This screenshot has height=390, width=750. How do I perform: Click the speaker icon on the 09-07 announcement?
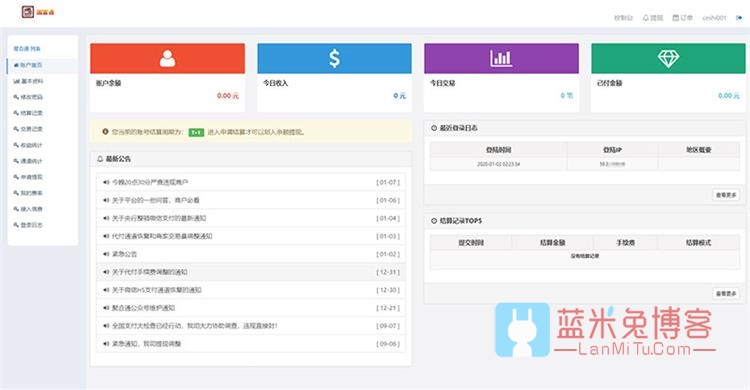pyautogui.click(x=106, y=326)
